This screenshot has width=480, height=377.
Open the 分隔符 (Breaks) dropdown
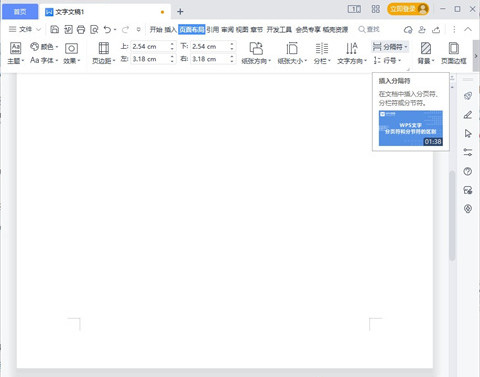pyautogui.click(x=390, y=47)
